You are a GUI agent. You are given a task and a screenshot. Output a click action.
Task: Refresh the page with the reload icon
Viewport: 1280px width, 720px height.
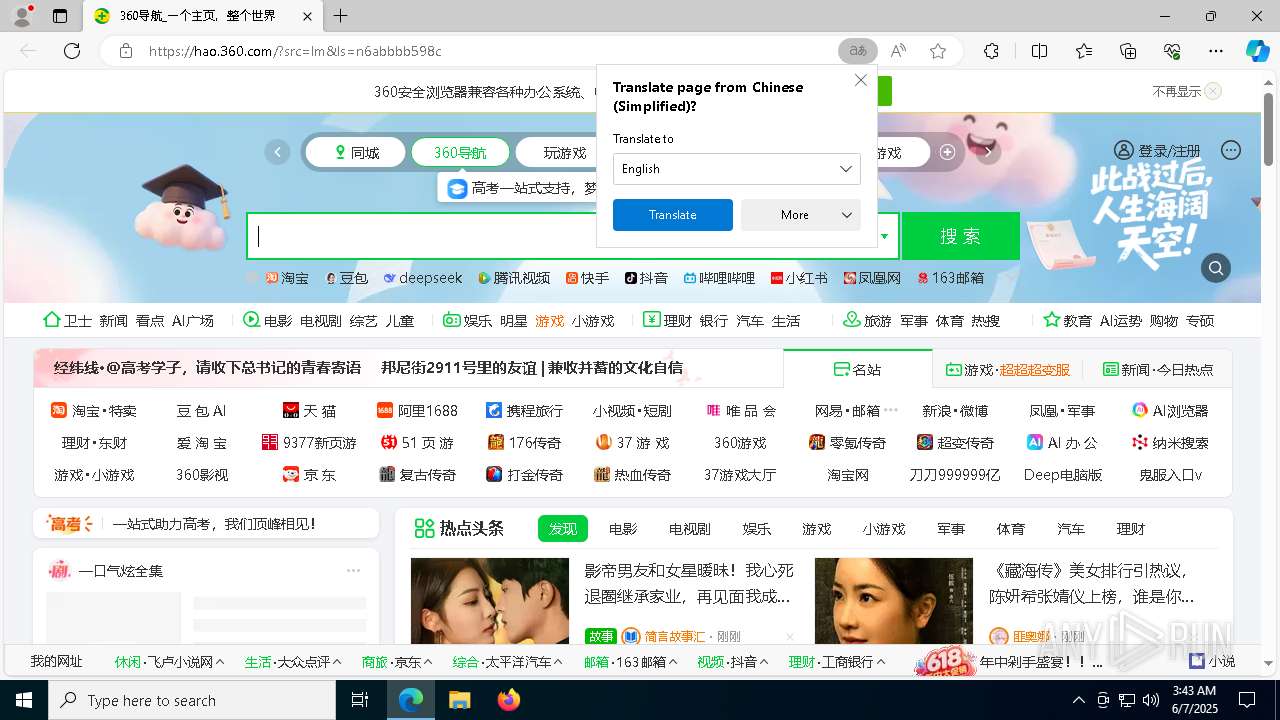tap(71, 51)
